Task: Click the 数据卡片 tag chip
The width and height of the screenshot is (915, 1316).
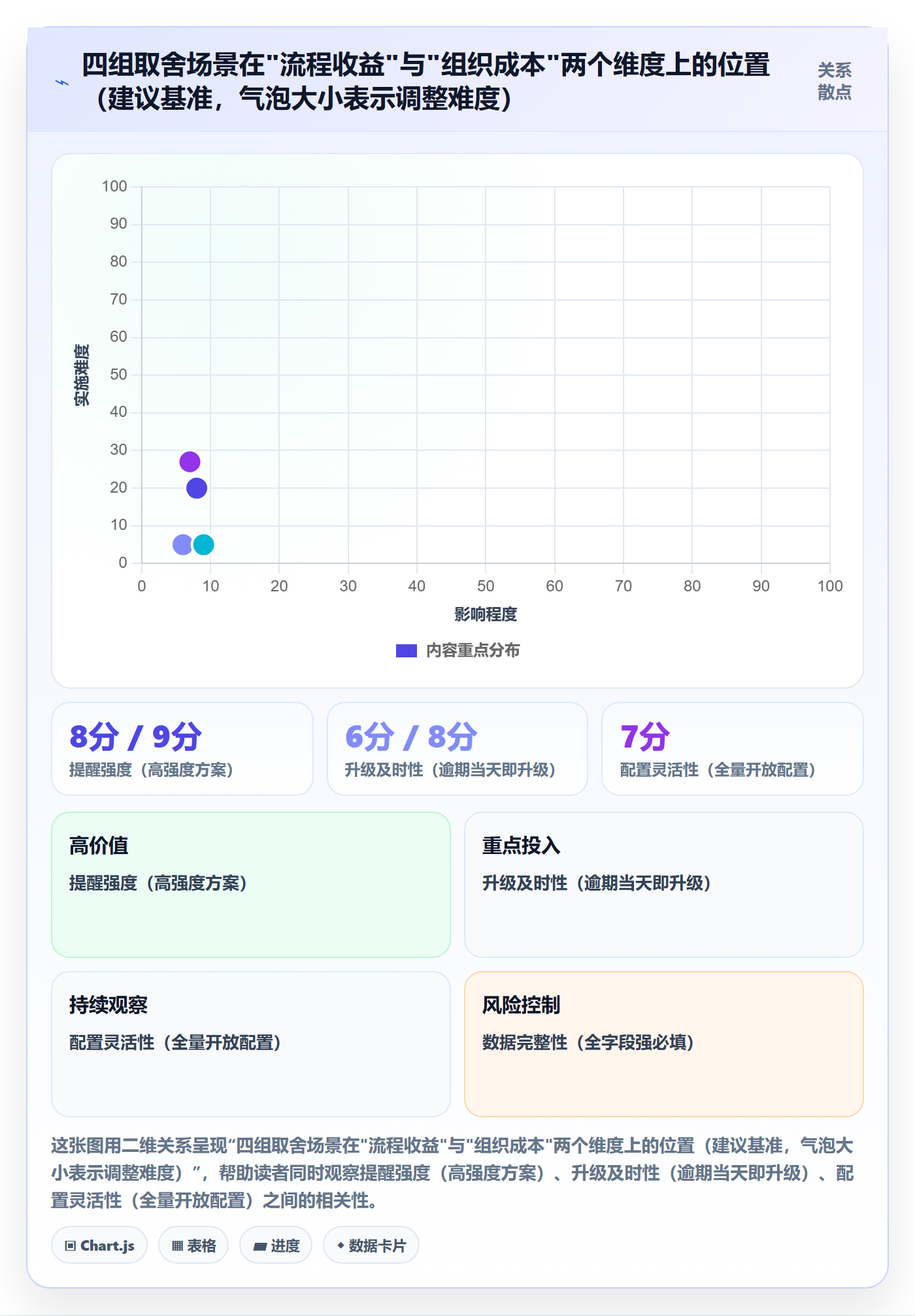Action: click(x=371, y=1245)
